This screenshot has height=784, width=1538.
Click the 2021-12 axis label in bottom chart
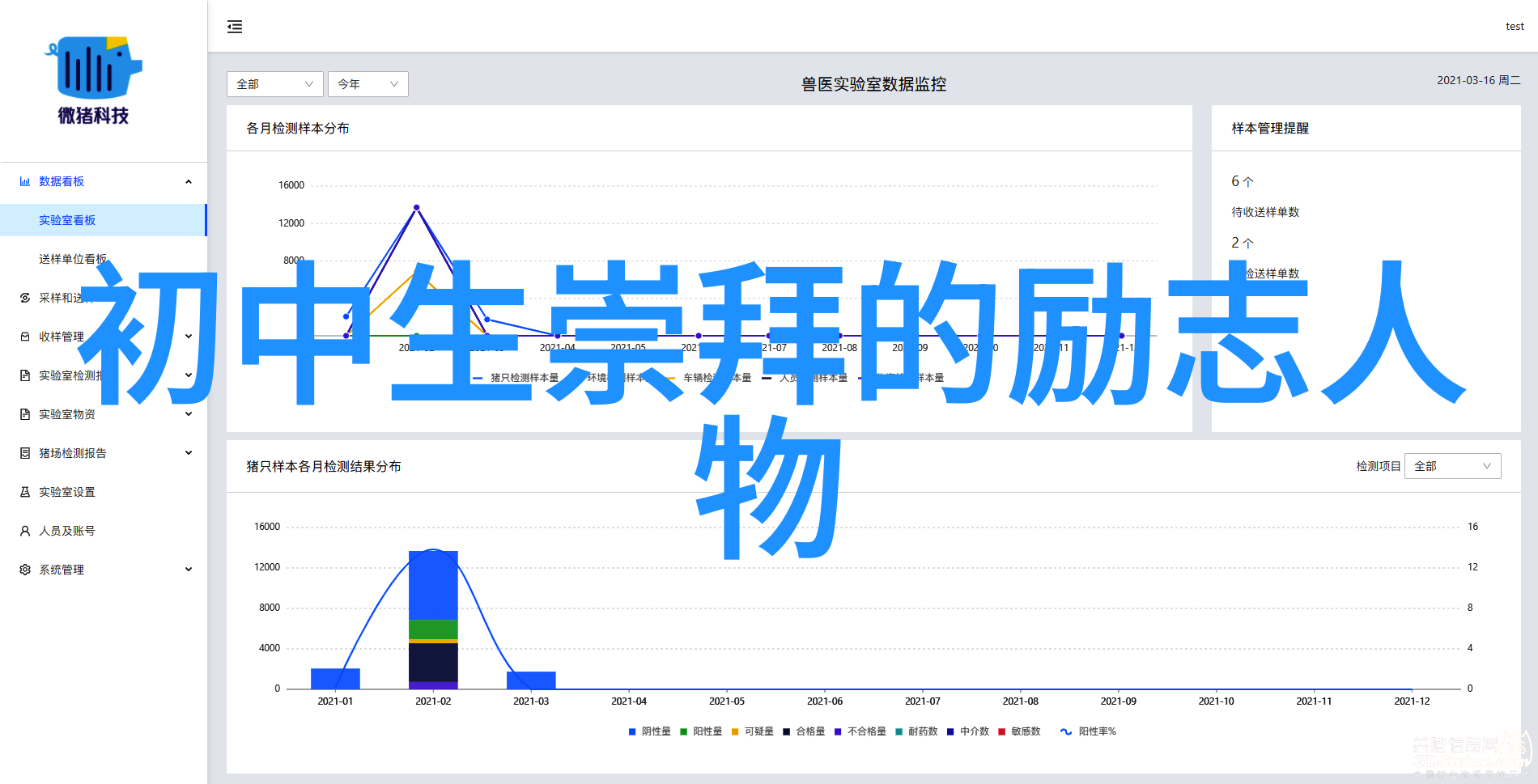click(x=1412, y=701)
